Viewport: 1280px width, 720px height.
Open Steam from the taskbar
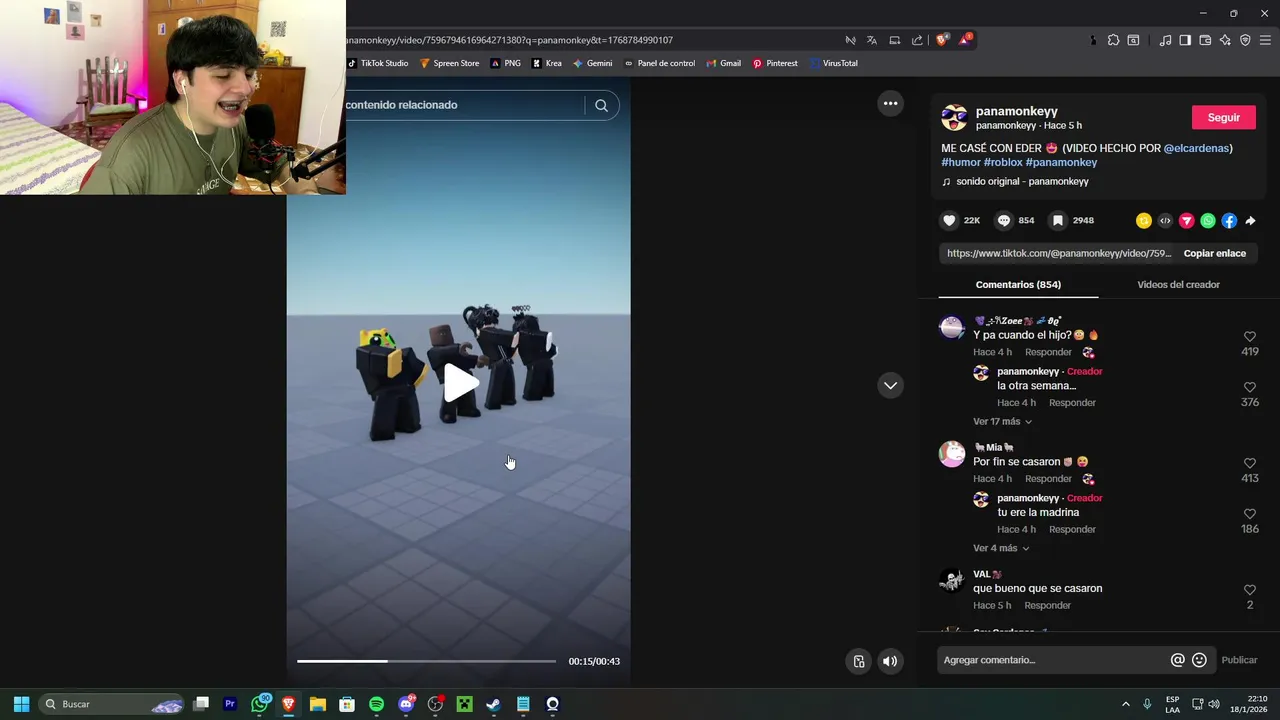point(493,704)
